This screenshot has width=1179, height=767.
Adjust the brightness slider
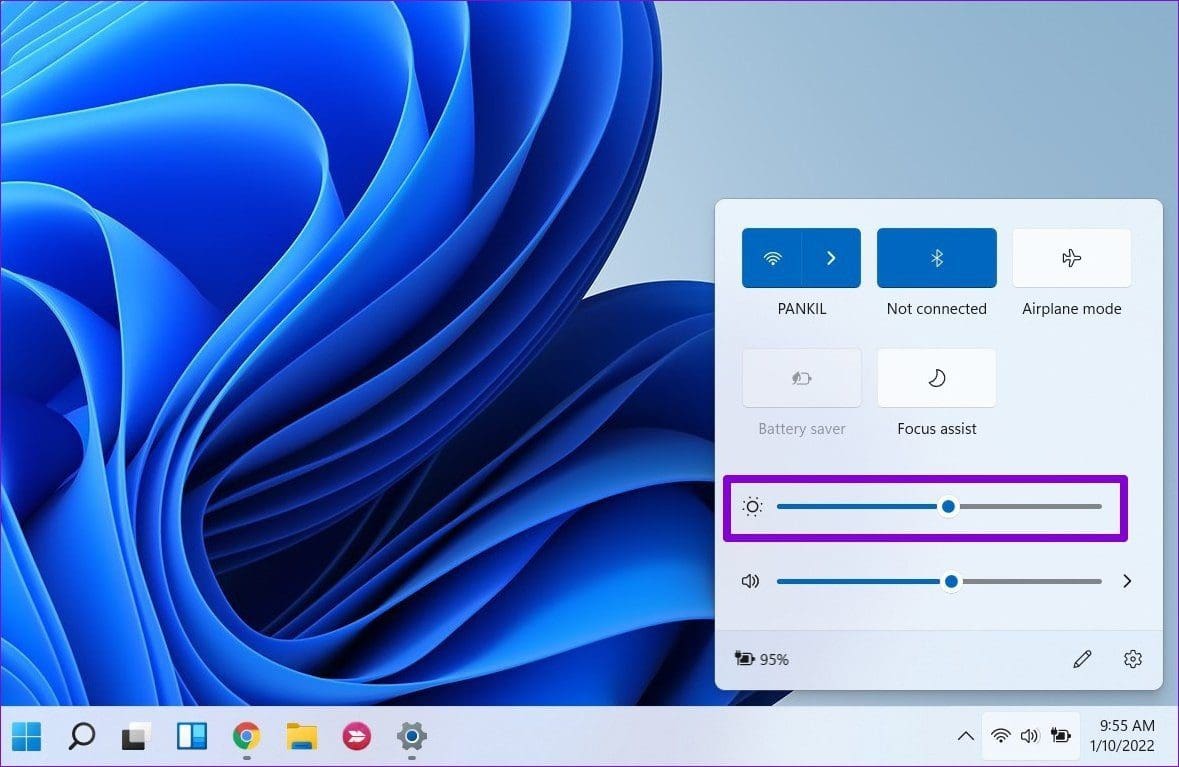(x=948, y=506)
